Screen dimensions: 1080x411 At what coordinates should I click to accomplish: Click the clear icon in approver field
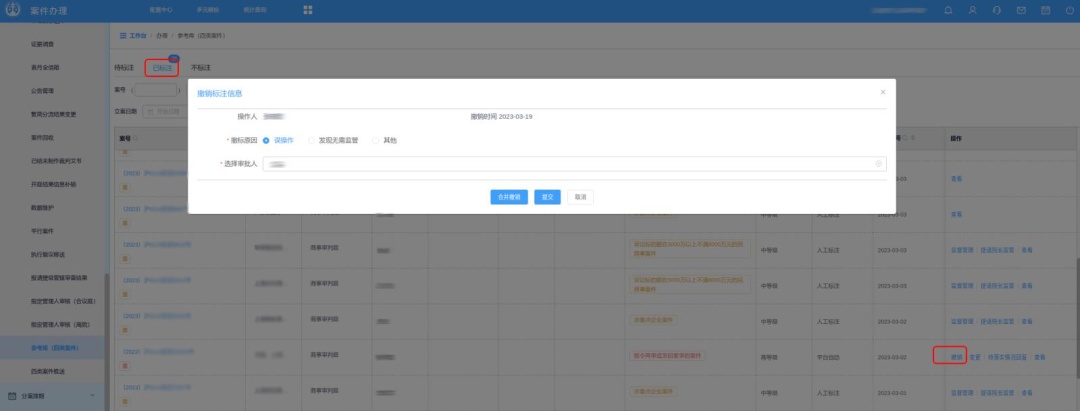[878, 163]
